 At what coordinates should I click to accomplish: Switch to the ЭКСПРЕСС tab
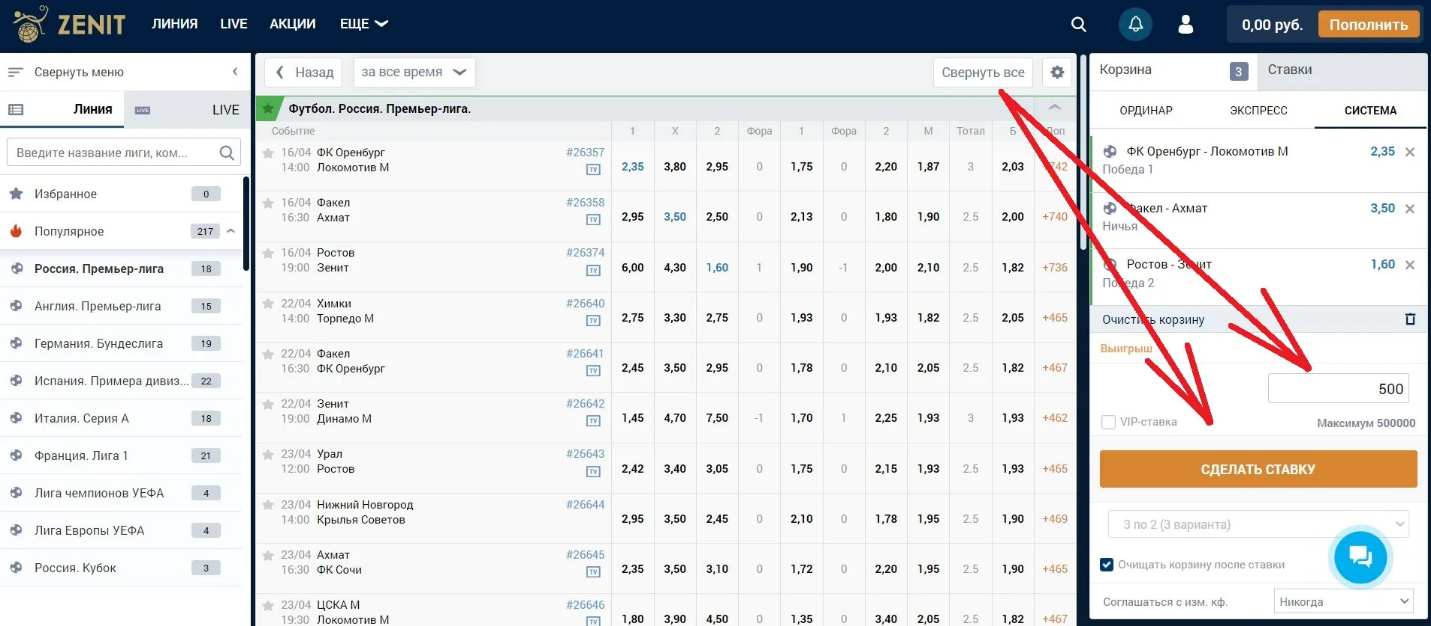[1258, 111]
